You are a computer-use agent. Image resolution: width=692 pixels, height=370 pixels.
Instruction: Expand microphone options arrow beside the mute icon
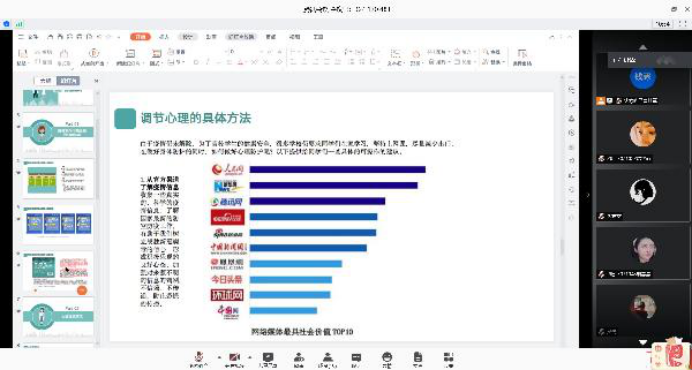tap(218, 357)
